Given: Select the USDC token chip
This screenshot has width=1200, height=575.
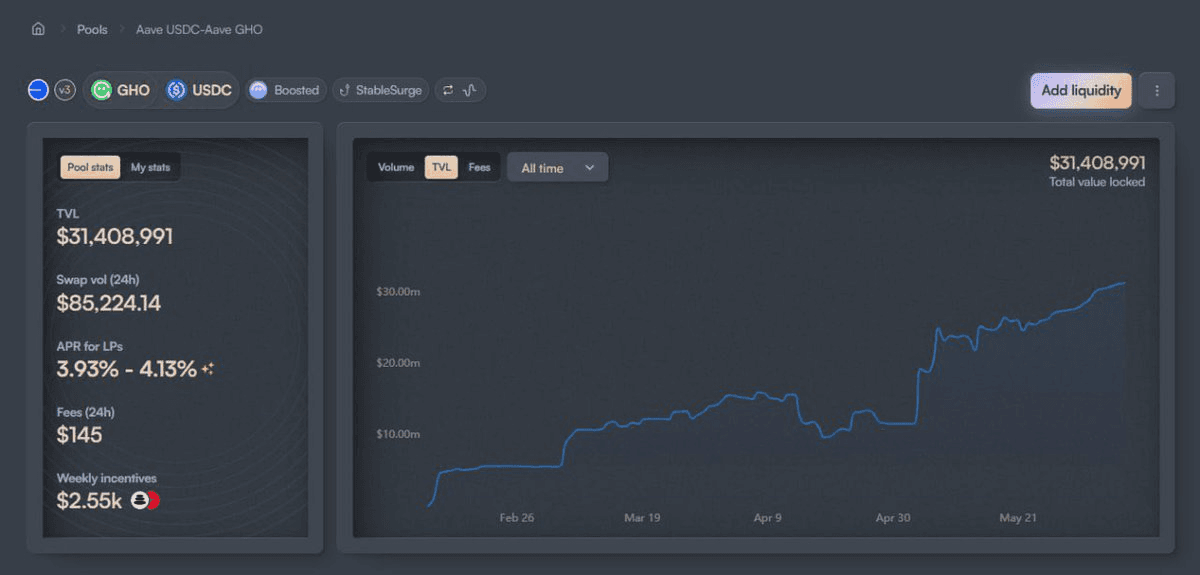Looking at the screenshot, I should 199,90.
